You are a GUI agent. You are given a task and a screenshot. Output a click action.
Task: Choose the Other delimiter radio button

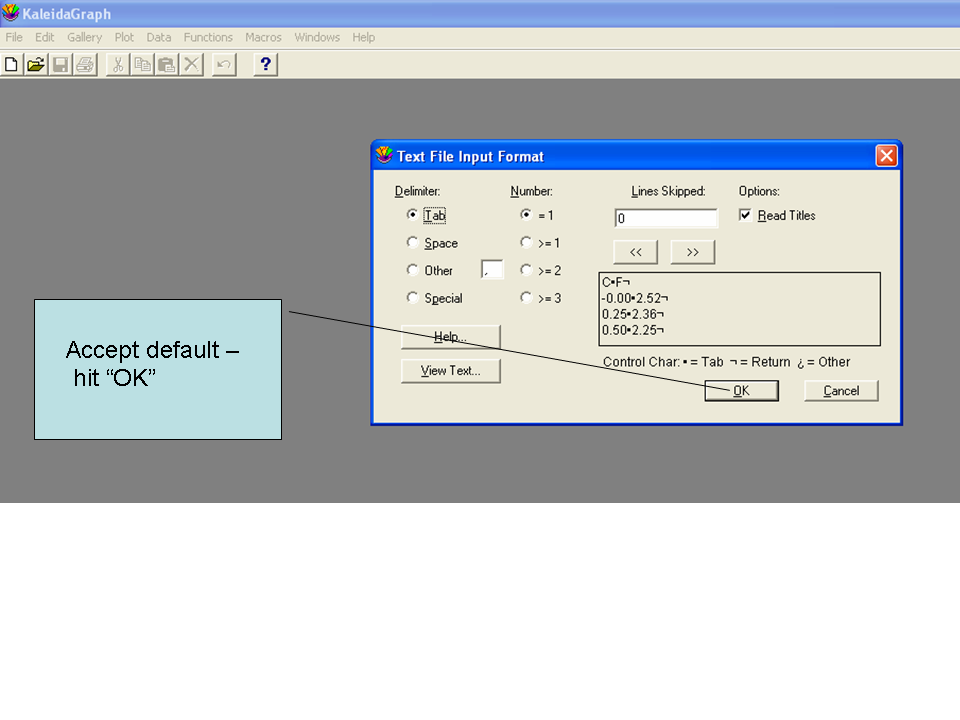(412, 270)
